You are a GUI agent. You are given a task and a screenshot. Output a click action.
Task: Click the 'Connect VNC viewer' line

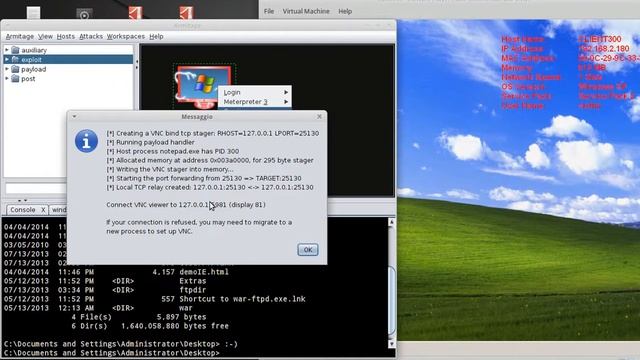point(186,204)
